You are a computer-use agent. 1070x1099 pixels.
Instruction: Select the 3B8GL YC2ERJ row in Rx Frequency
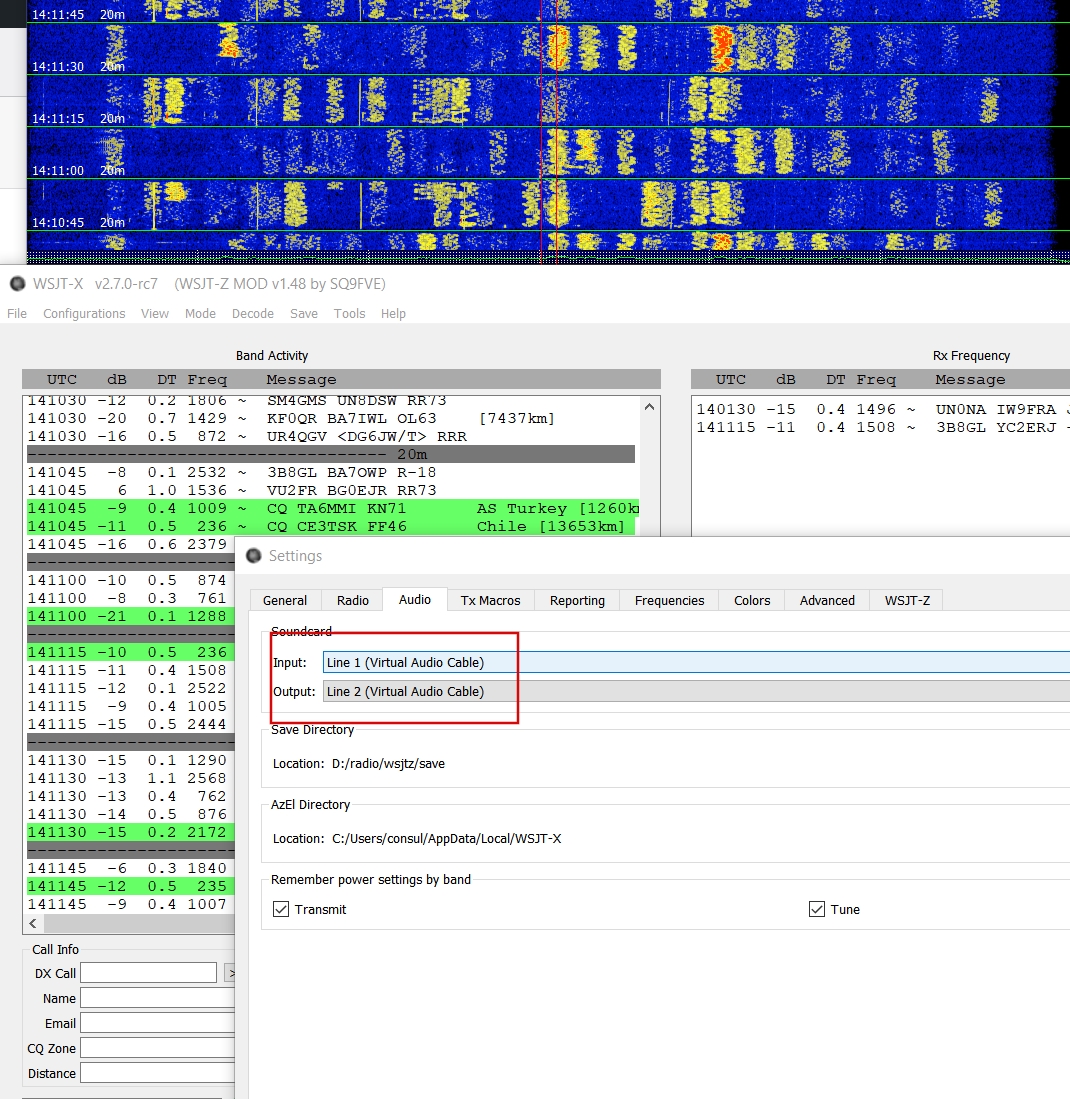coord(880,427)
